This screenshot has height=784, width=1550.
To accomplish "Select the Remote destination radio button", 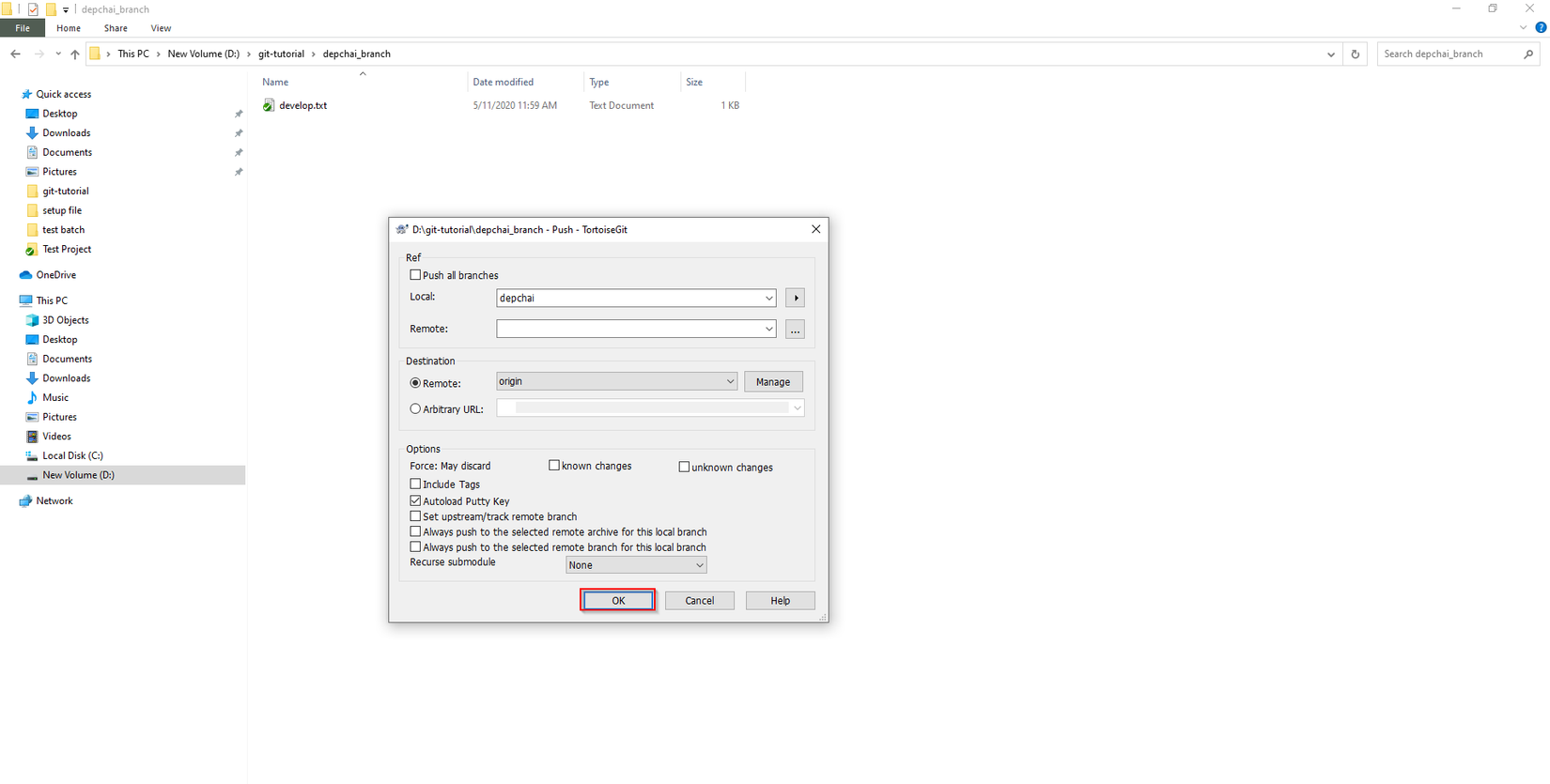I will click(x=415, y=383).
